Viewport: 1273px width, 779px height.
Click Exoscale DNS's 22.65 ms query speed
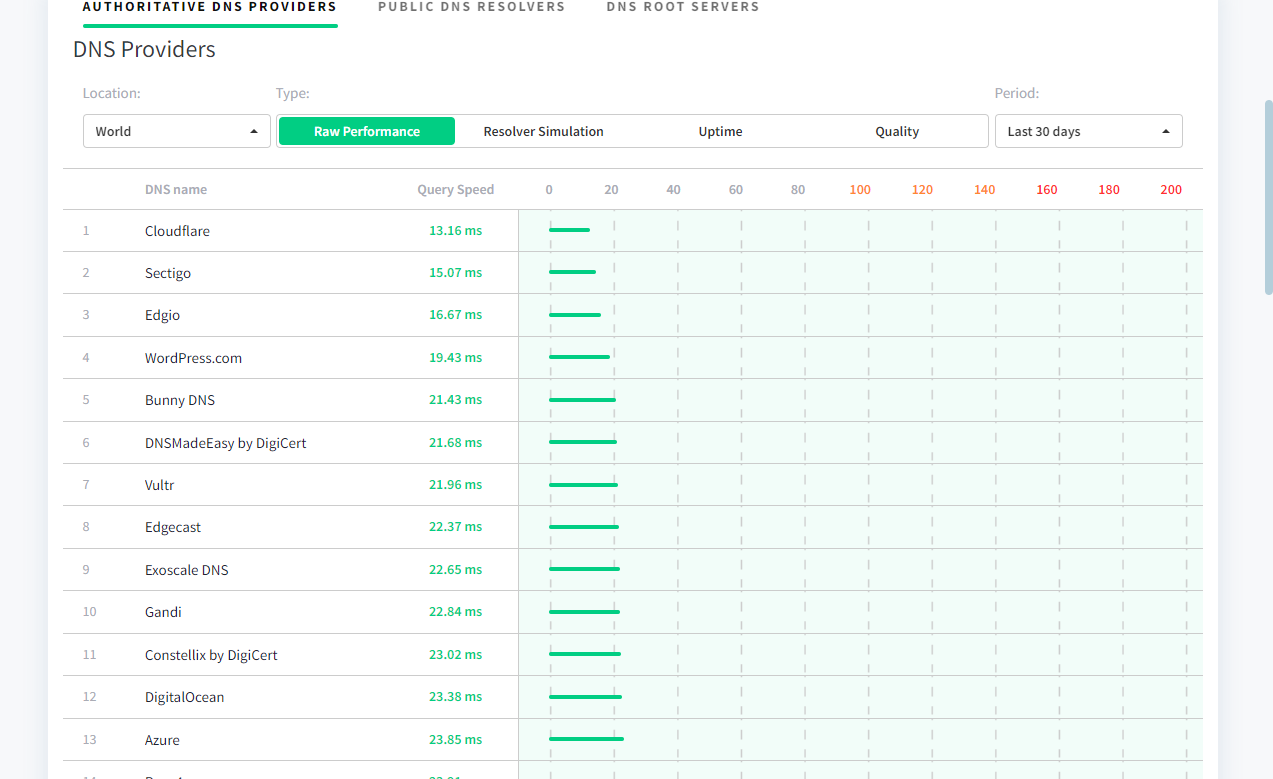456,570
